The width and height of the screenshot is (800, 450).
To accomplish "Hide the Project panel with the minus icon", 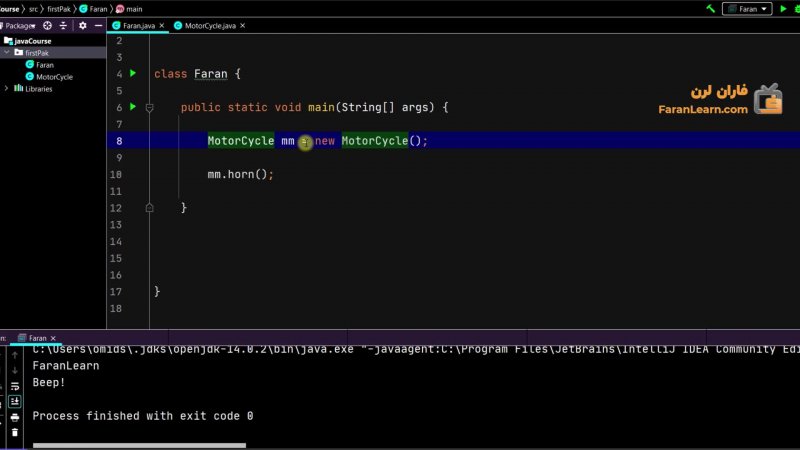I will (x=98, y=25).
